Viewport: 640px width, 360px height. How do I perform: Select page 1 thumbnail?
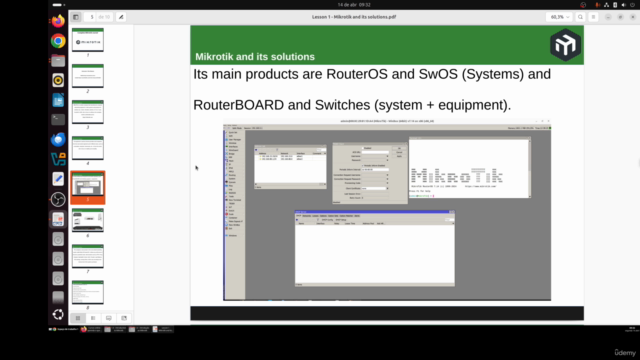pos(88,40)
